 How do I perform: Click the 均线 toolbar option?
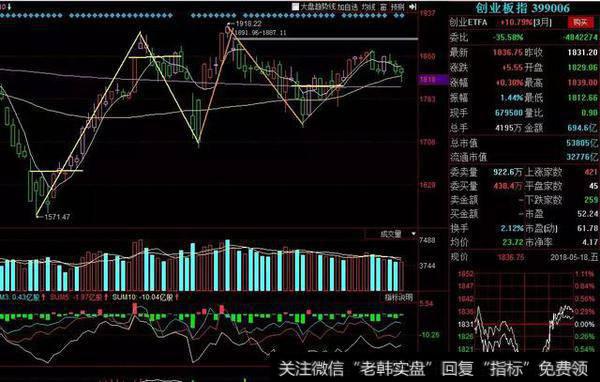[x=369, y=7]
